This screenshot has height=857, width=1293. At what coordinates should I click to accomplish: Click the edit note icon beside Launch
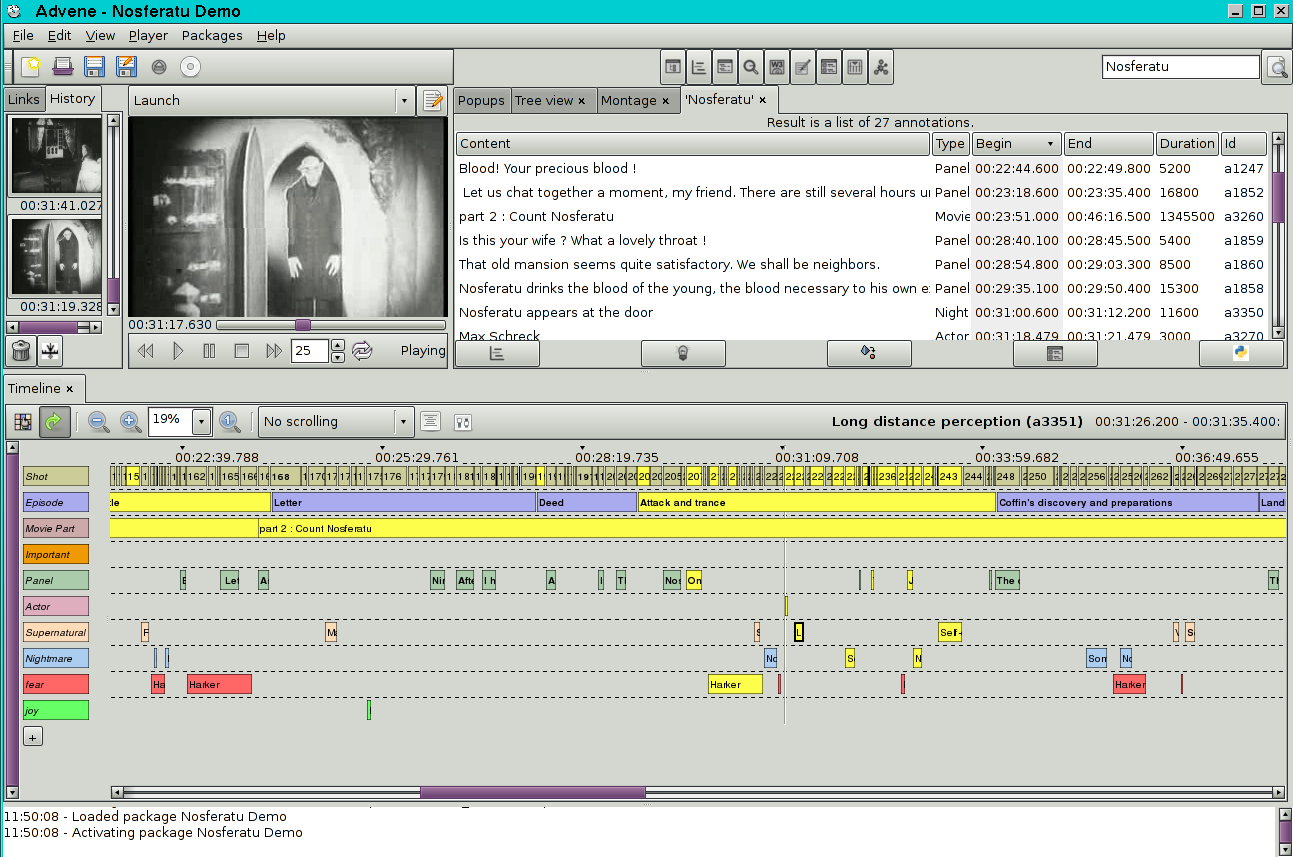click(x=432, y=100)
